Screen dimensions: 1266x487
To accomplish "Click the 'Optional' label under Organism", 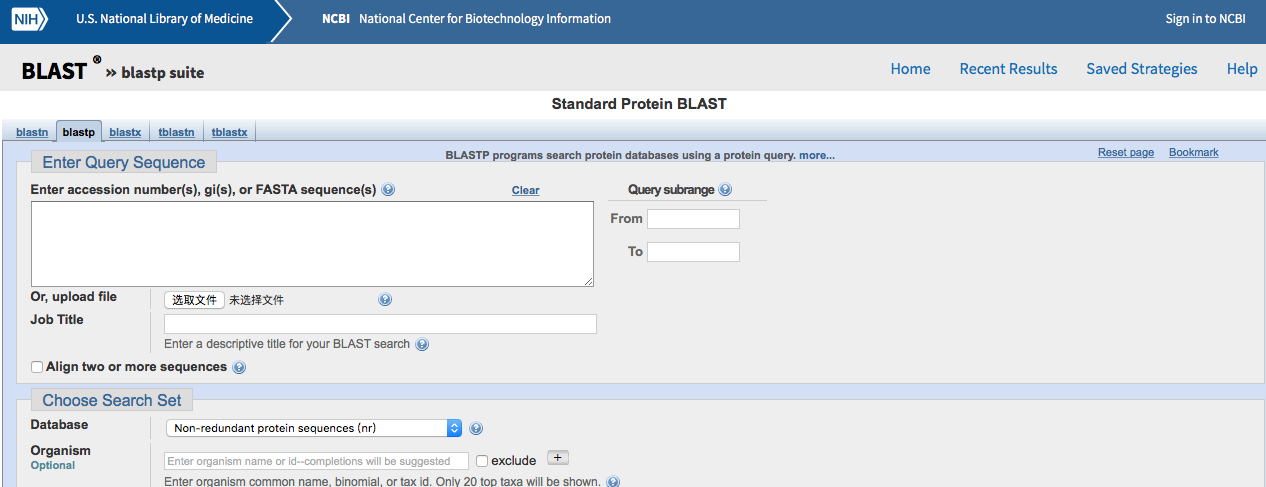I will pos(53,466).
